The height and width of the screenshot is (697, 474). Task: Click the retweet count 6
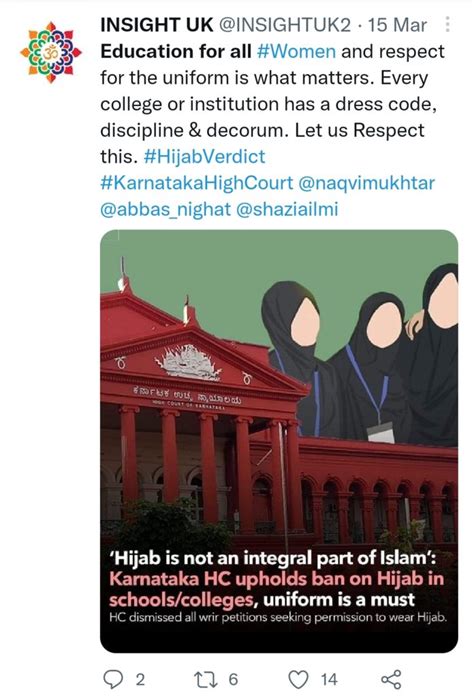pyautogui.click(x=233, y=680)
